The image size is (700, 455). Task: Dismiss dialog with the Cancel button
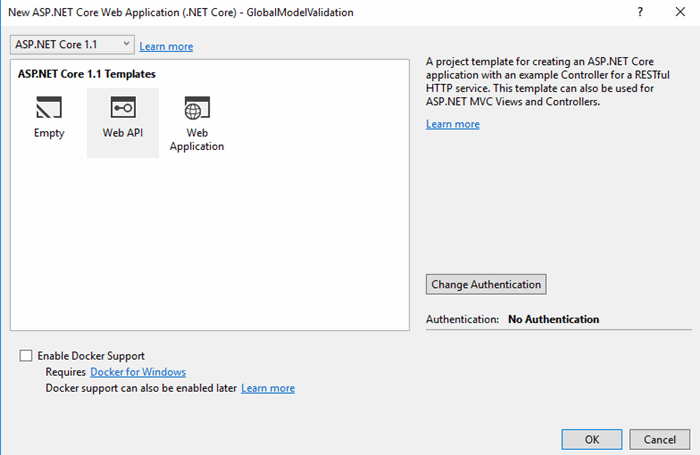coord(659,439)
